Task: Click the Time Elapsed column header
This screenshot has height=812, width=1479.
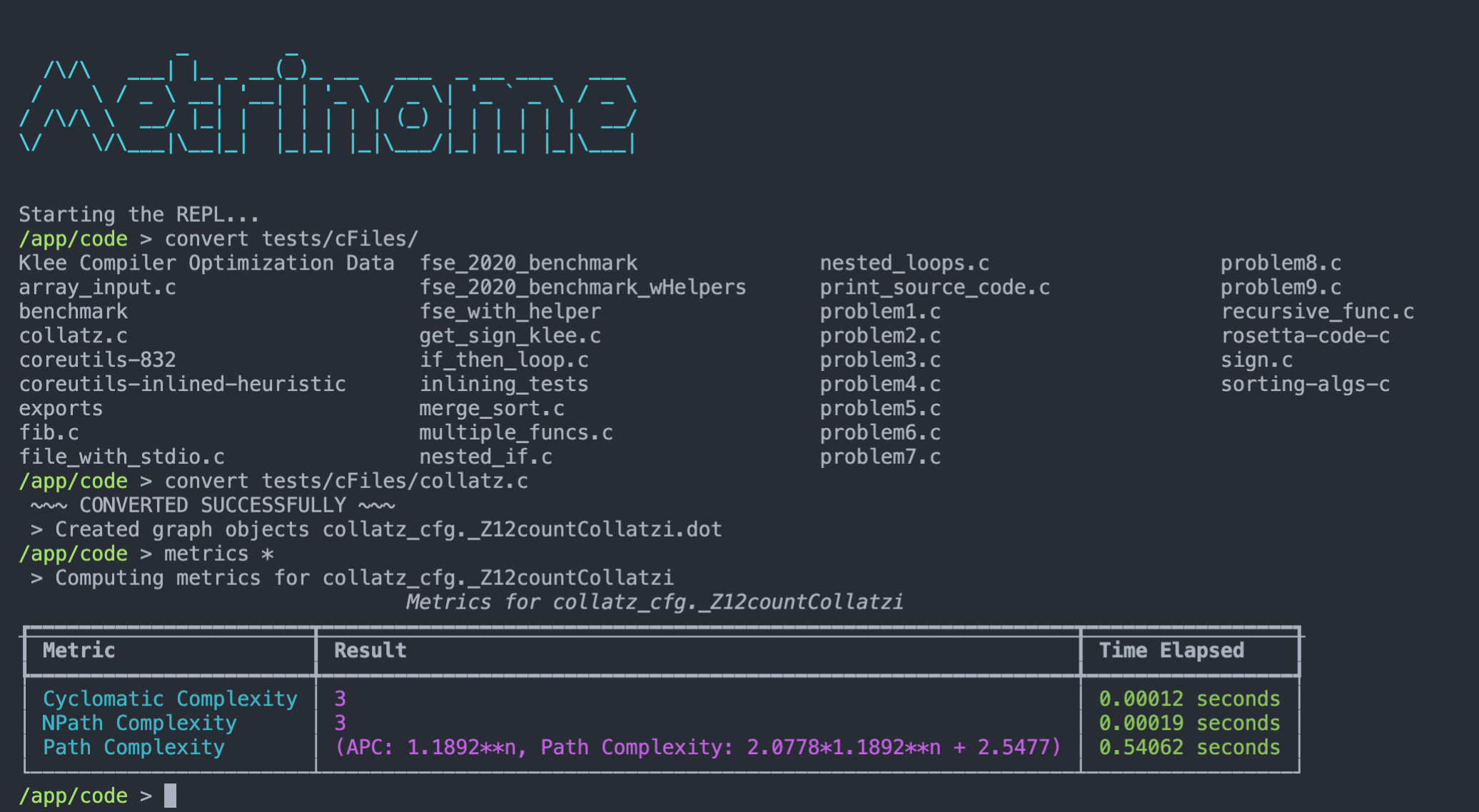Action: (1171, 650)
